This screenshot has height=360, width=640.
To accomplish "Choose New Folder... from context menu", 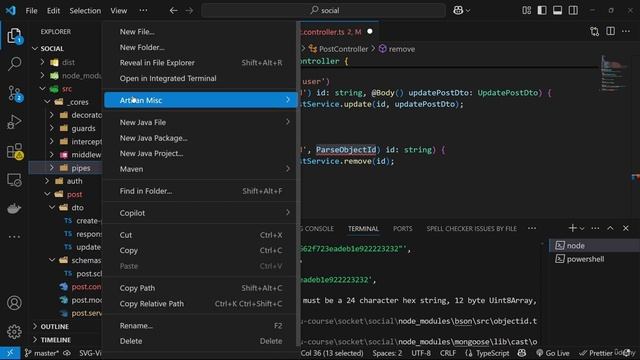I will tap(200, 47).
